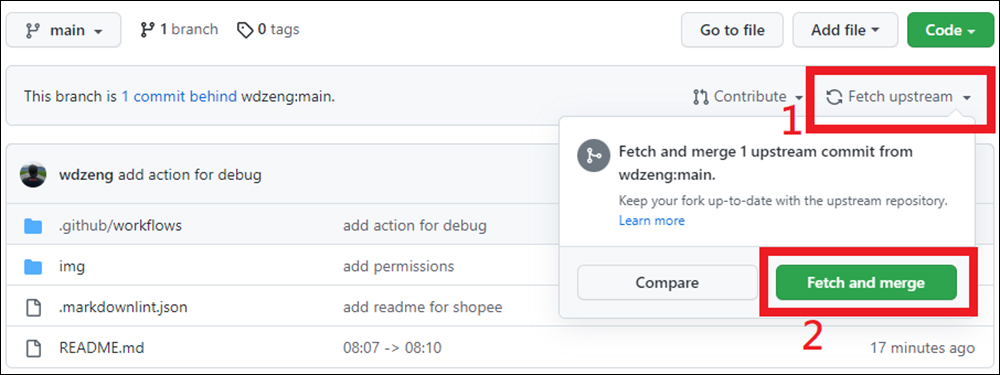Screen dimensions: 1000x375
Task: Click the .github/workflows folder icon
Action: click(33, 226)
